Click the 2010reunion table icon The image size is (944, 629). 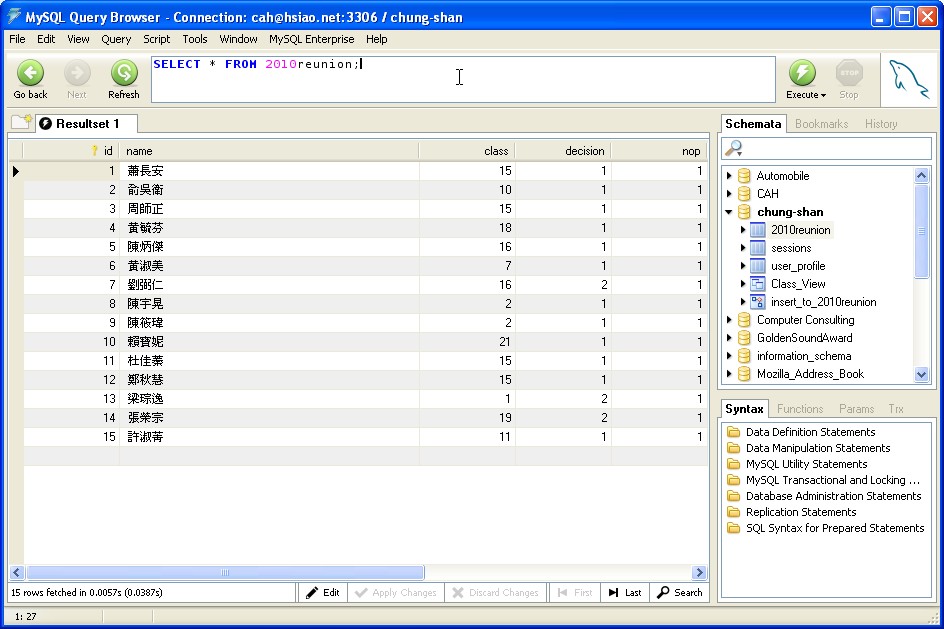tap(758, 230)
